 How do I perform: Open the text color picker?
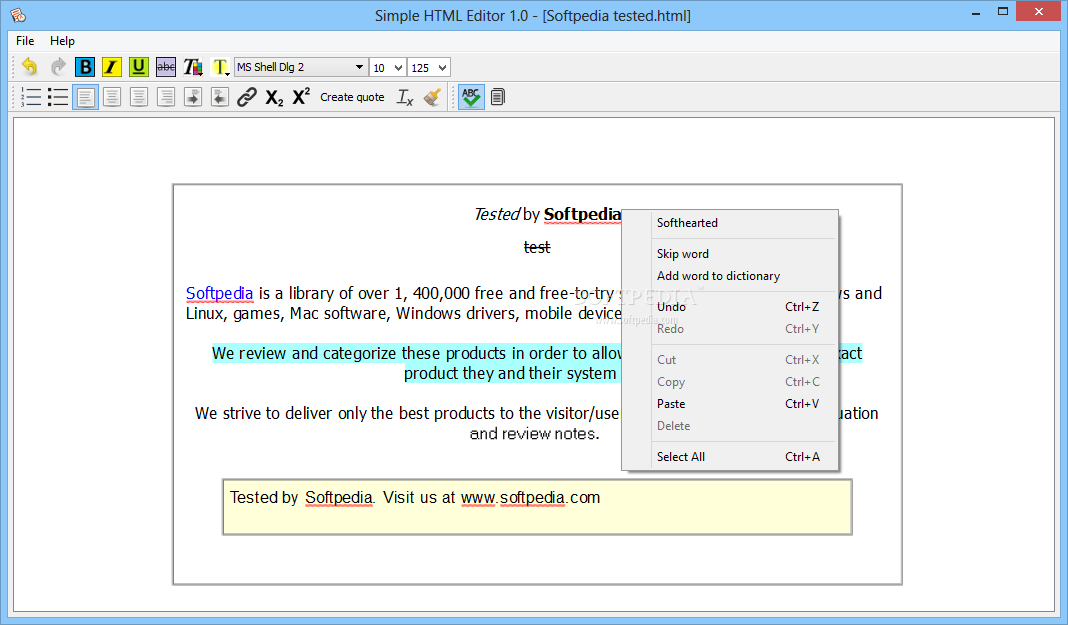pyautogui.click(x=193, y=67)
